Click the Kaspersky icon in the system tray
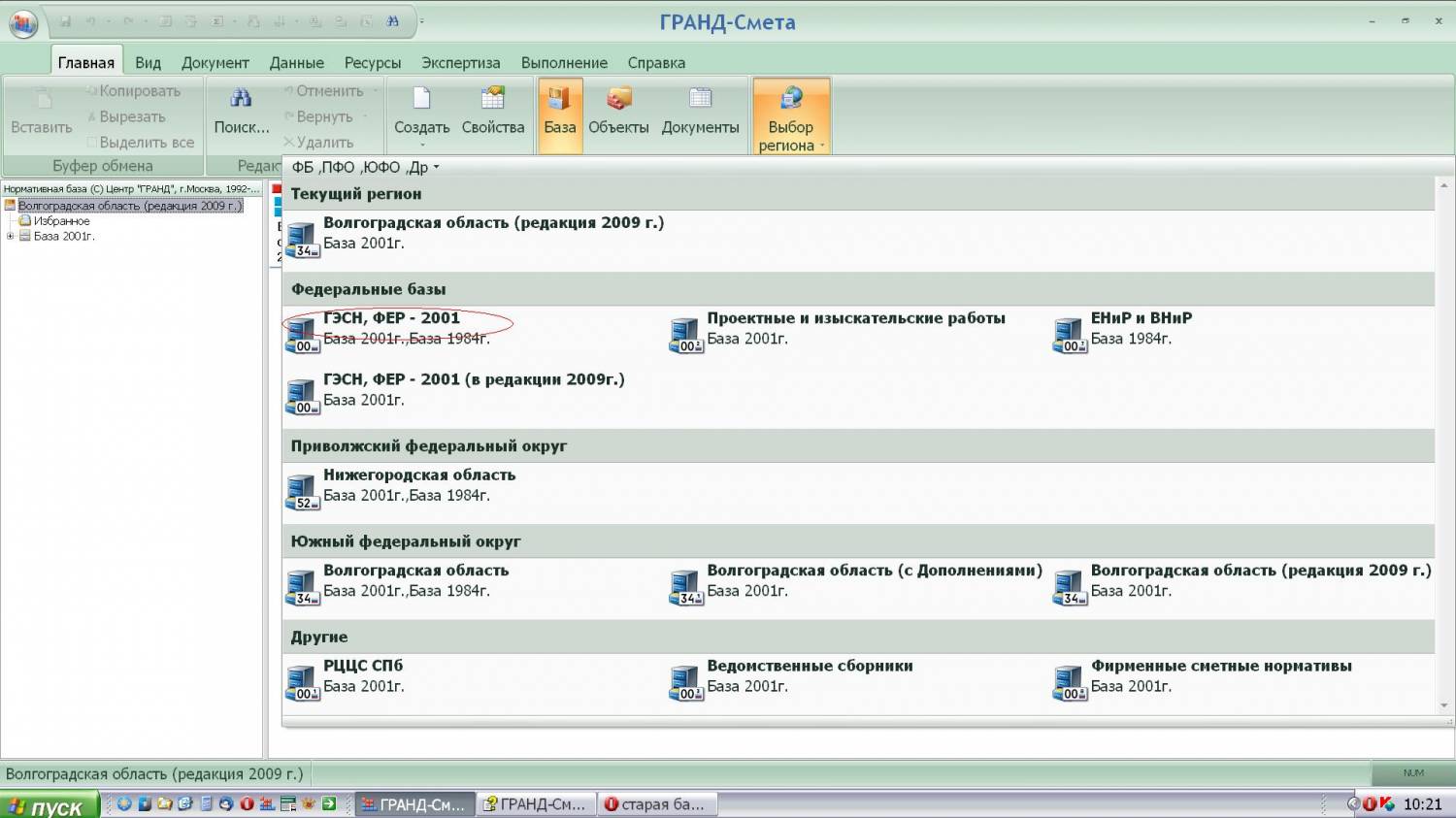Screen dimensions: 1456x818 [1387, 803]
